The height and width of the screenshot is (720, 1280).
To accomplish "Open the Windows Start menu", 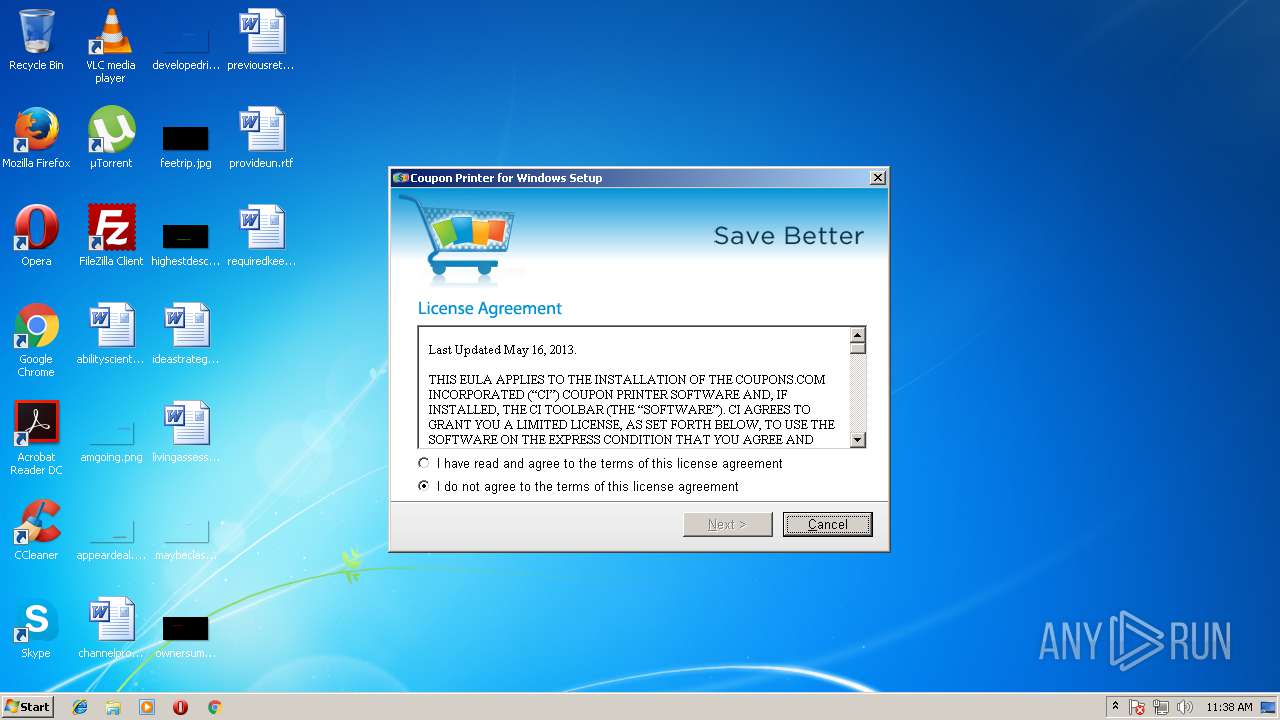I will (x=28, y=707).
